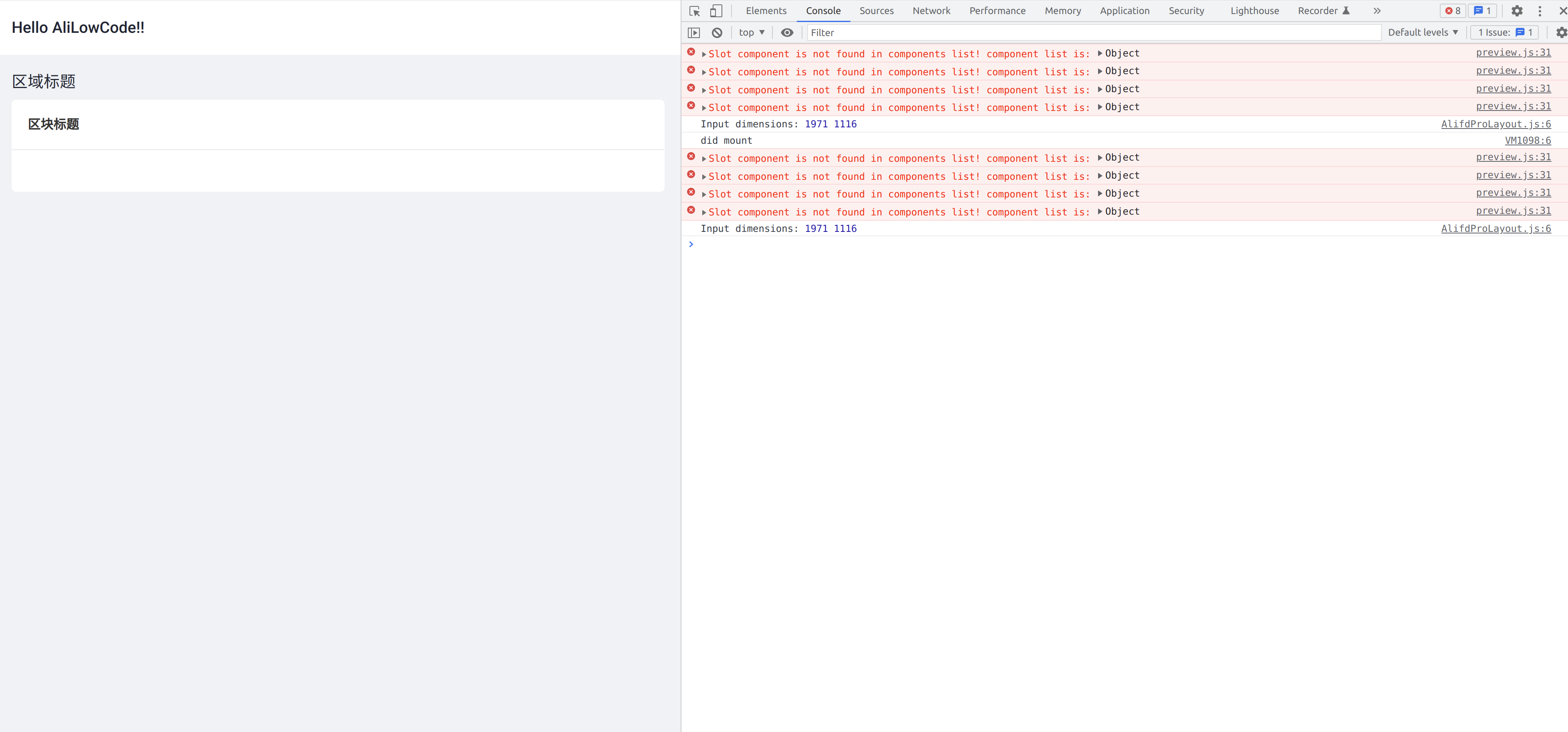This screenshot has height=732, width=1568.
Task: Switch to the Sources tab
Action: 877,11
